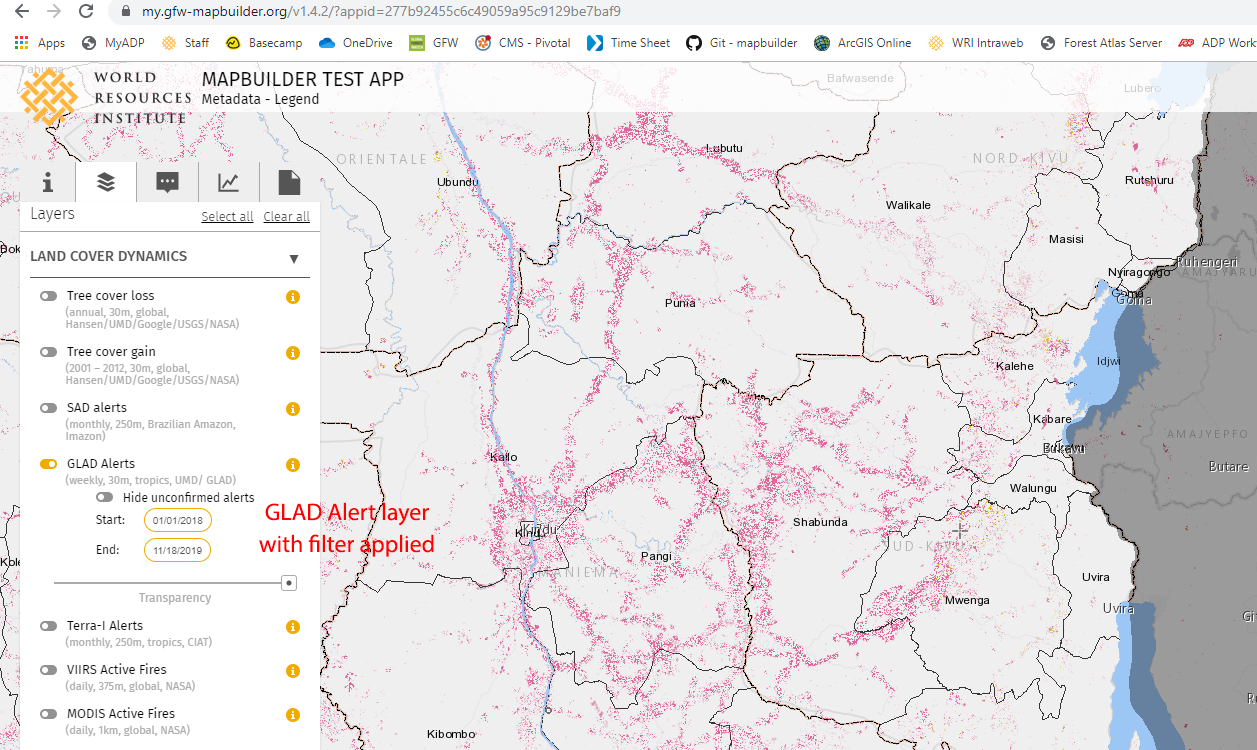Open the analysis chart panel
The height and width of the screenshot is (750, 1257).
(x=228, y=182)
